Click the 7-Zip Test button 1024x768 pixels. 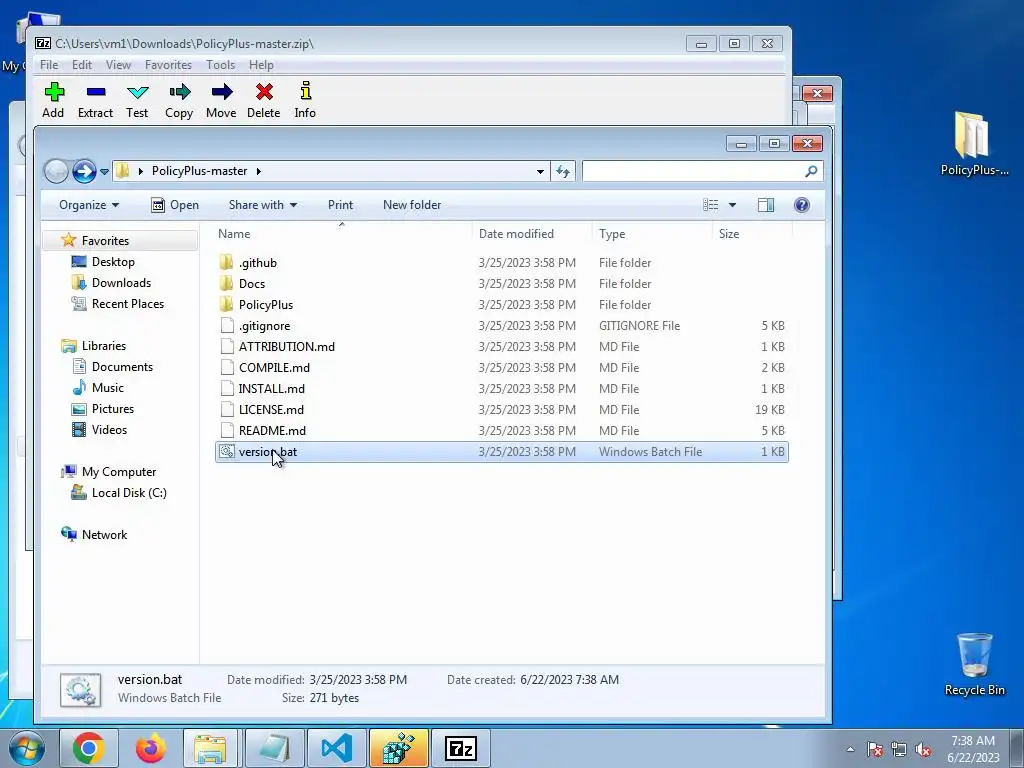137,100
